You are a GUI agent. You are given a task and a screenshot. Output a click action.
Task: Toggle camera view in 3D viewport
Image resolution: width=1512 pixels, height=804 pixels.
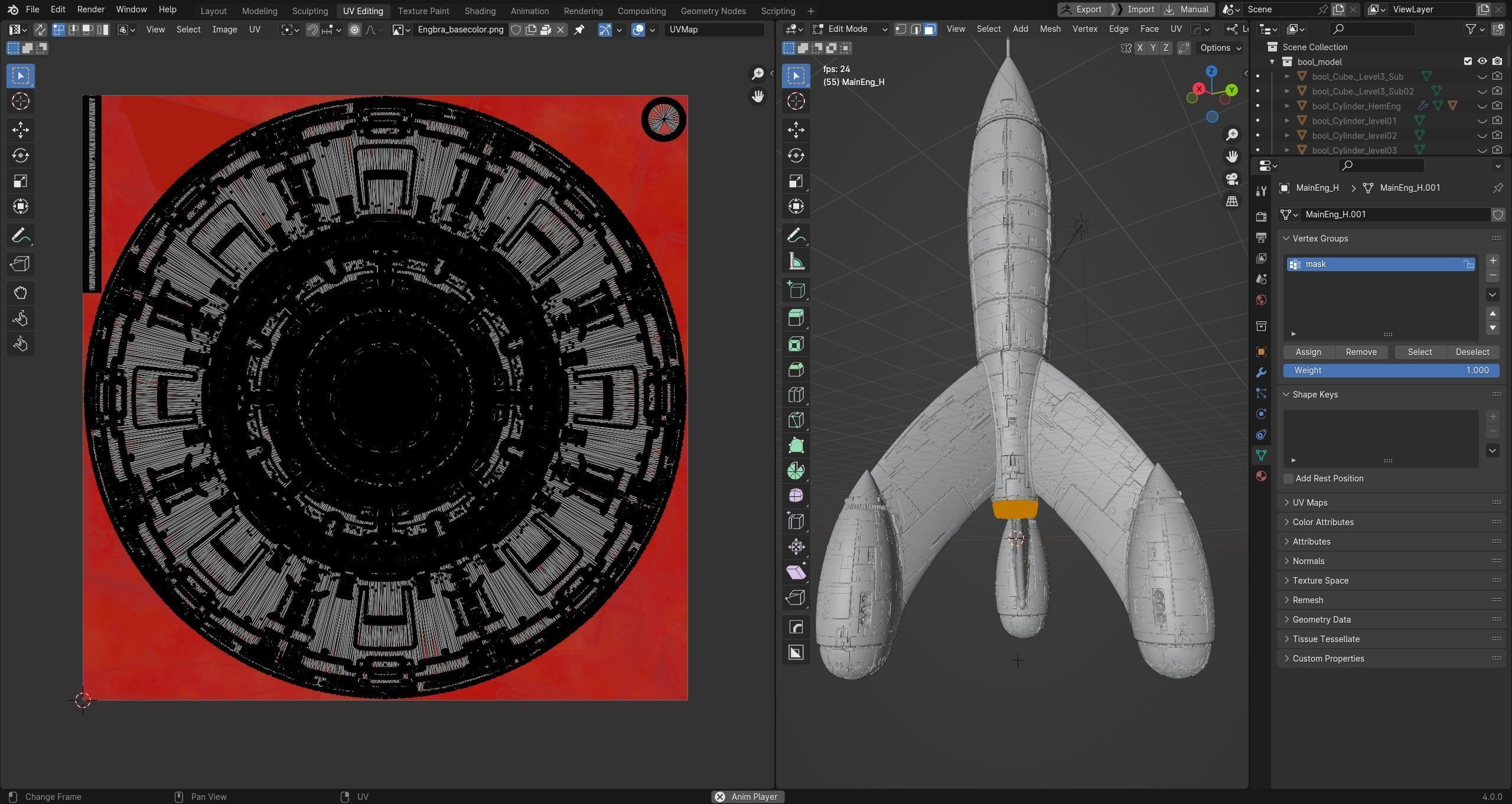pos(1231,178)
